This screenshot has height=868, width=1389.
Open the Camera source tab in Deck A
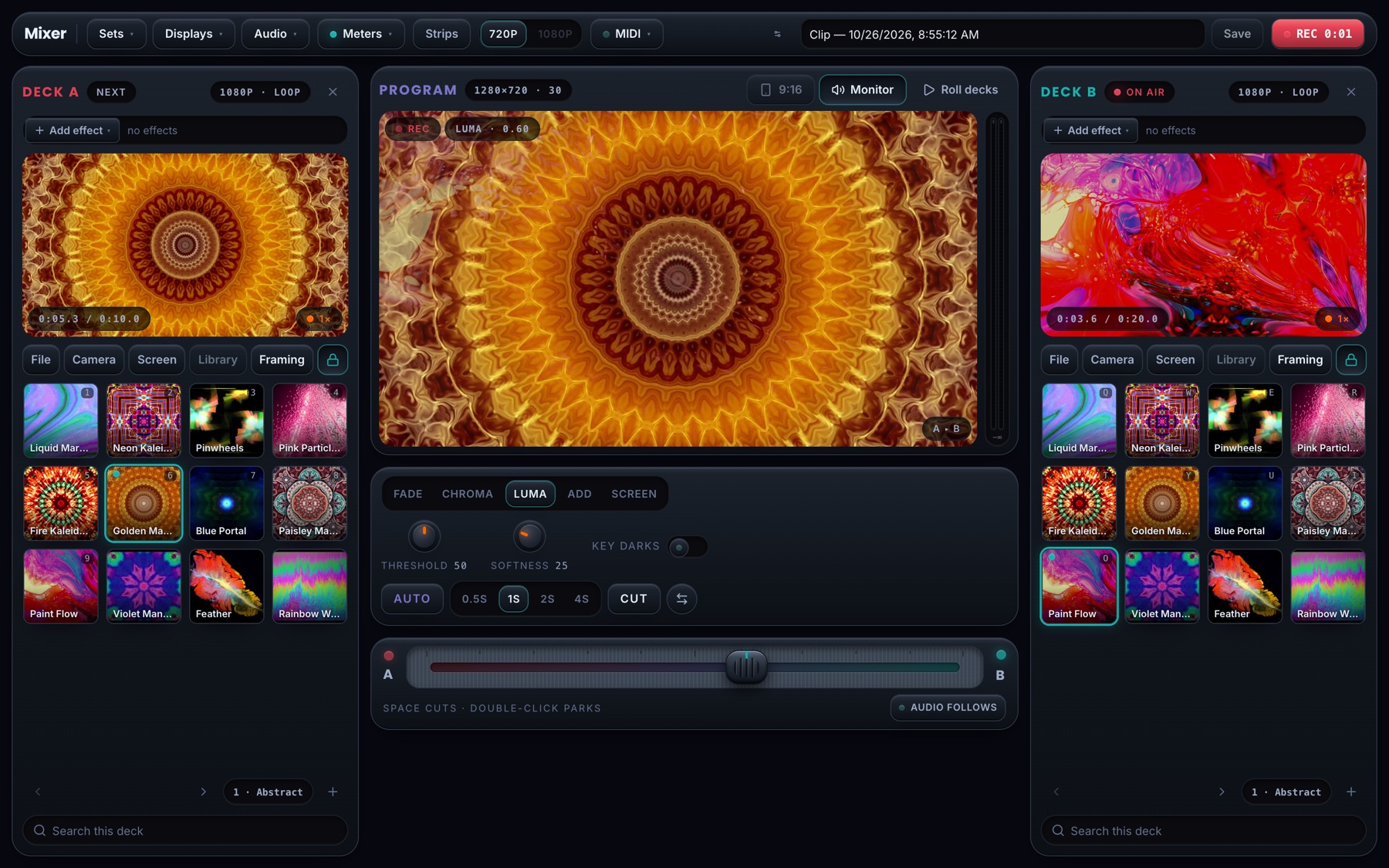click(93, 360)
